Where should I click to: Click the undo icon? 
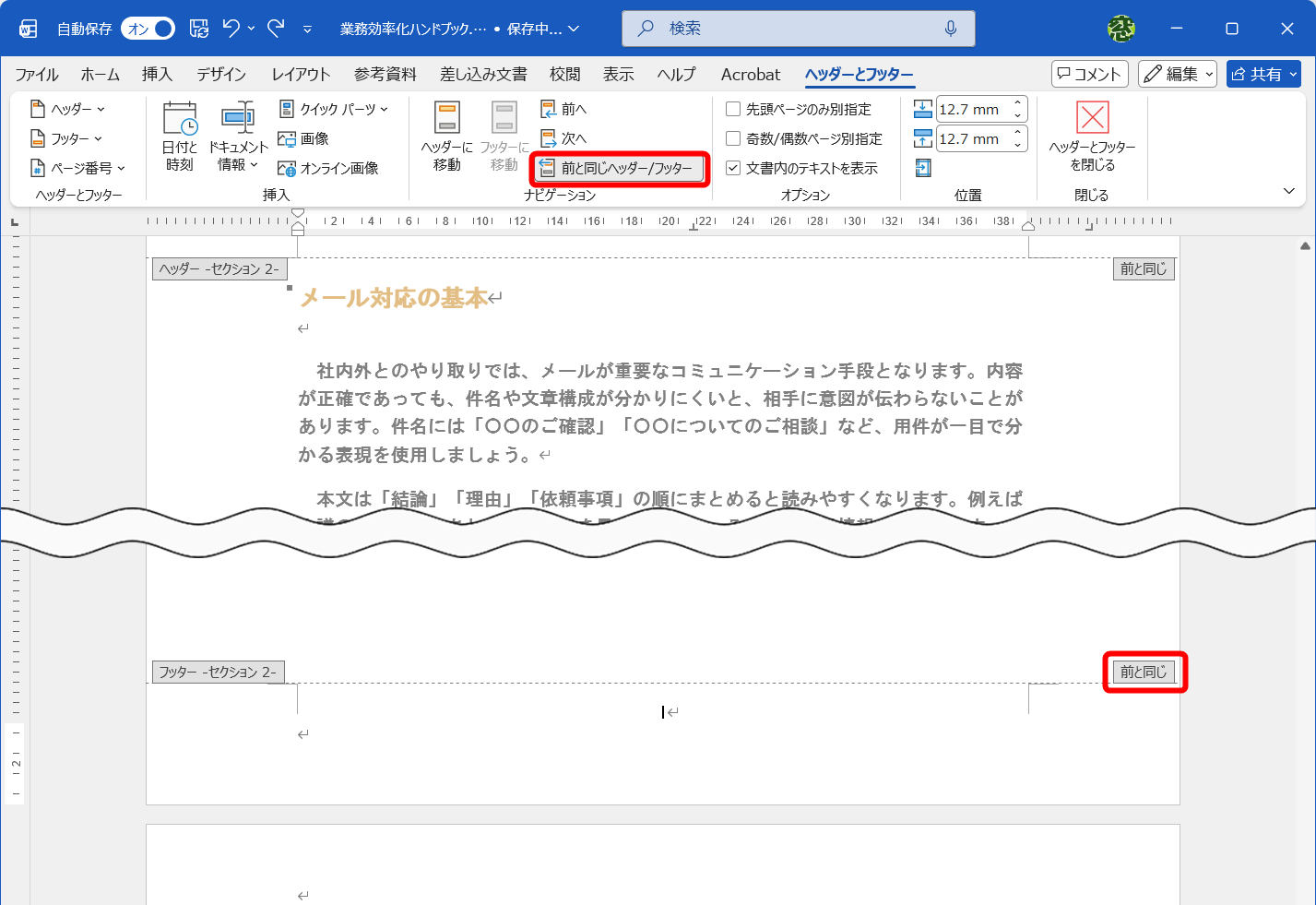[x=231, y=29]
